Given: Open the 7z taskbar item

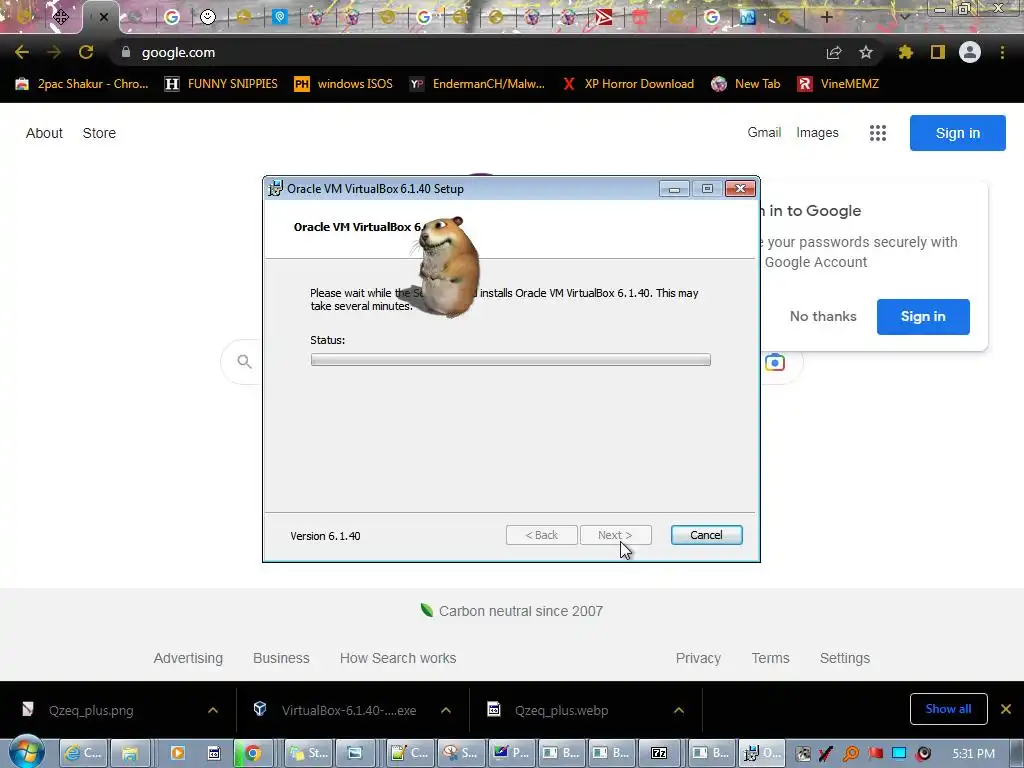Looking at the screenshot, I should (660, 753).
